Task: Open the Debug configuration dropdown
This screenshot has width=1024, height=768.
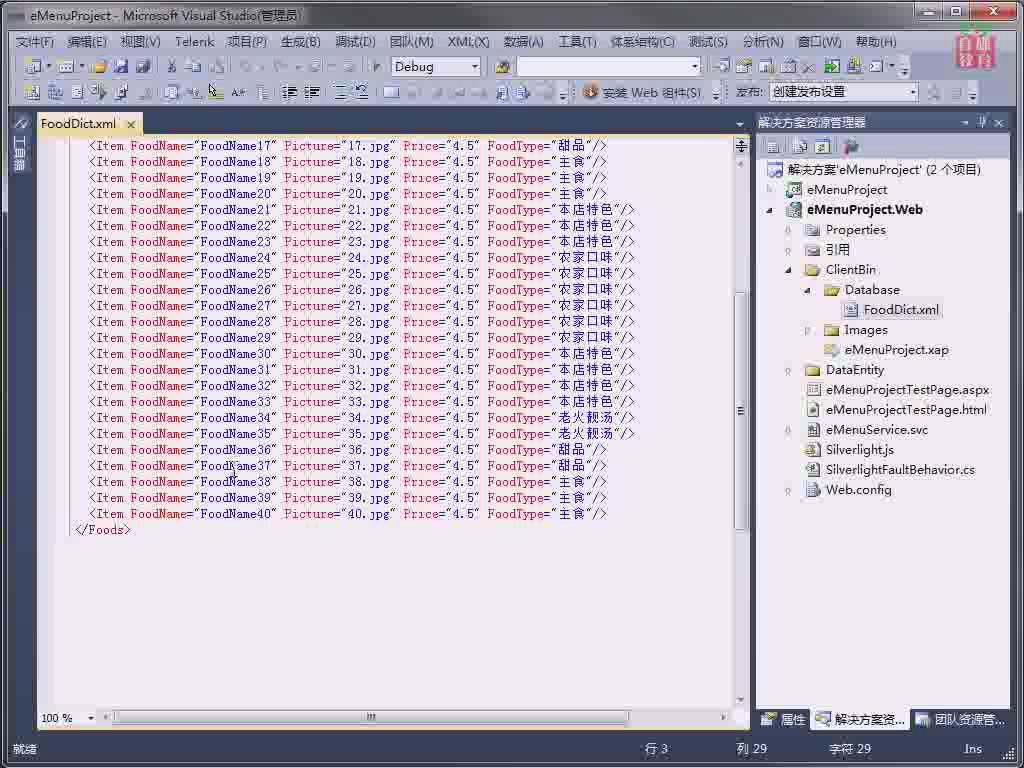Action: coord(475,67)
